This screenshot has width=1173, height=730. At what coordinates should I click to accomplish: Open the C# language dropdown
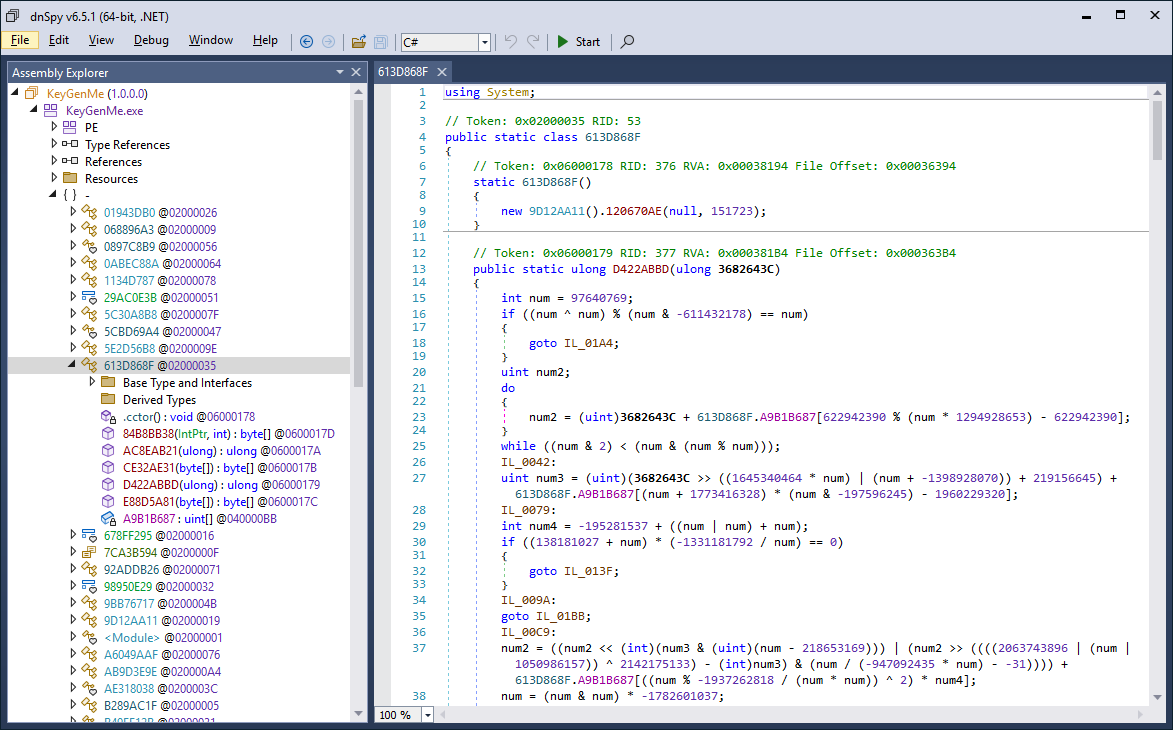(485, 42)
